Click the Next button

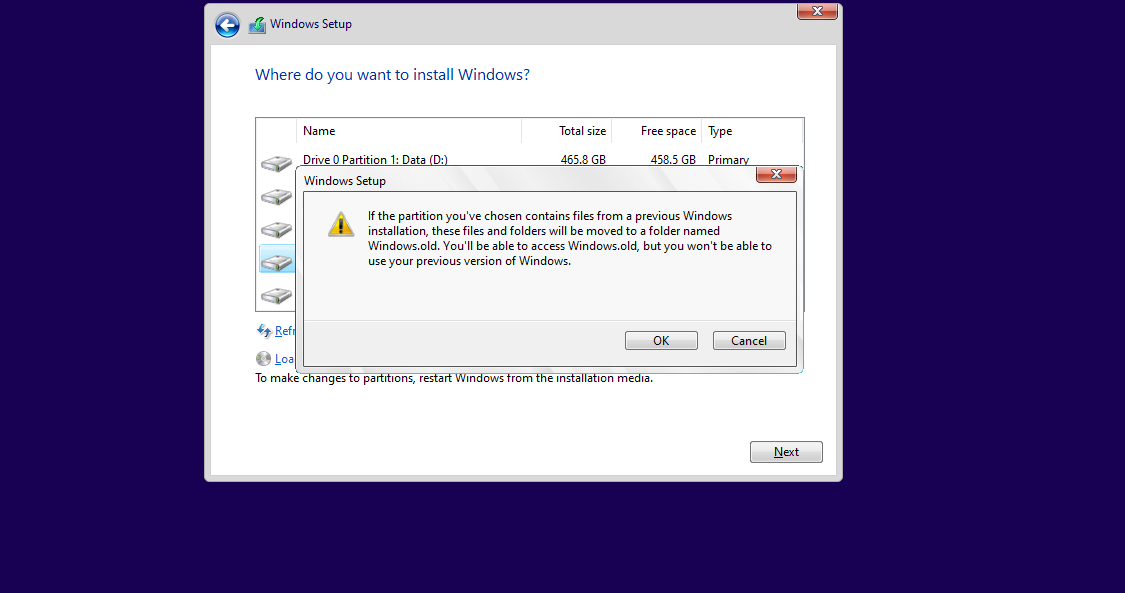[786, 452]
